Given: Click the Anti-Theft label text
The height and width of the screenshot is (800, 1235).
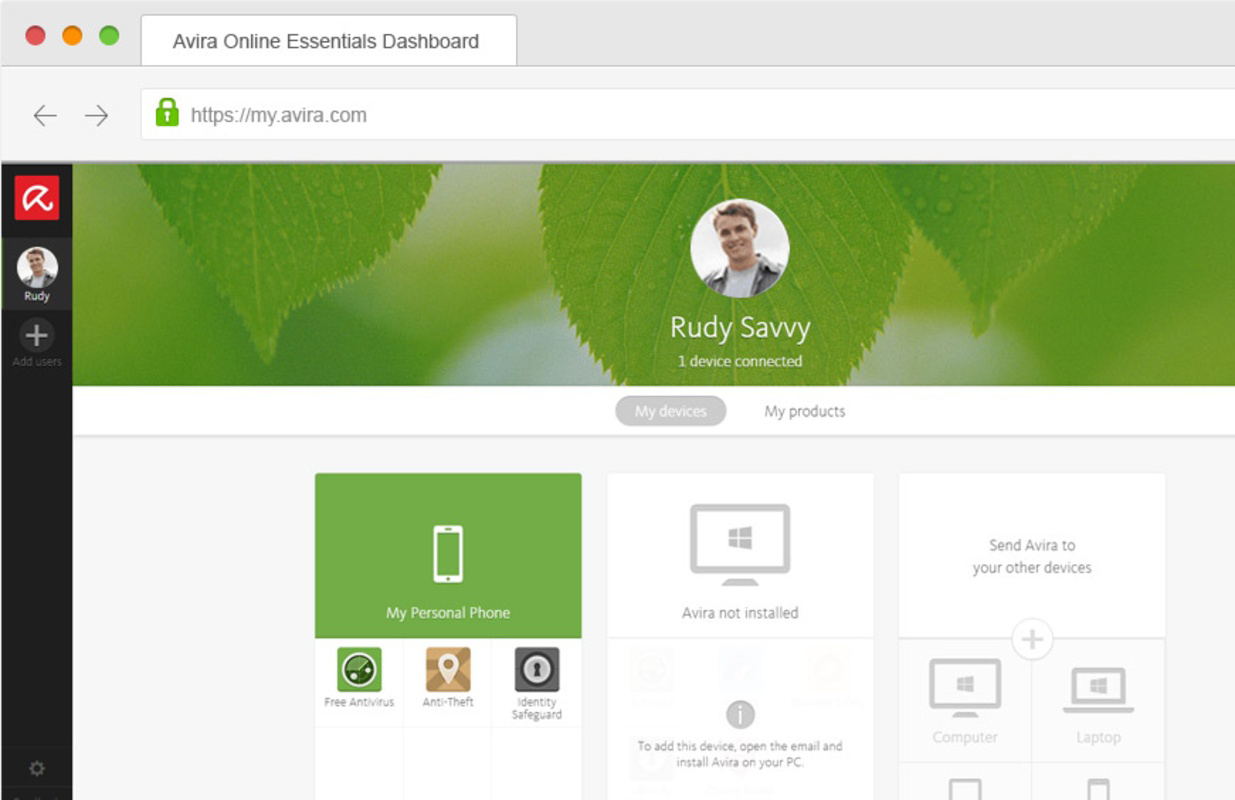Looking at the screenshot, I should (448, 702).
